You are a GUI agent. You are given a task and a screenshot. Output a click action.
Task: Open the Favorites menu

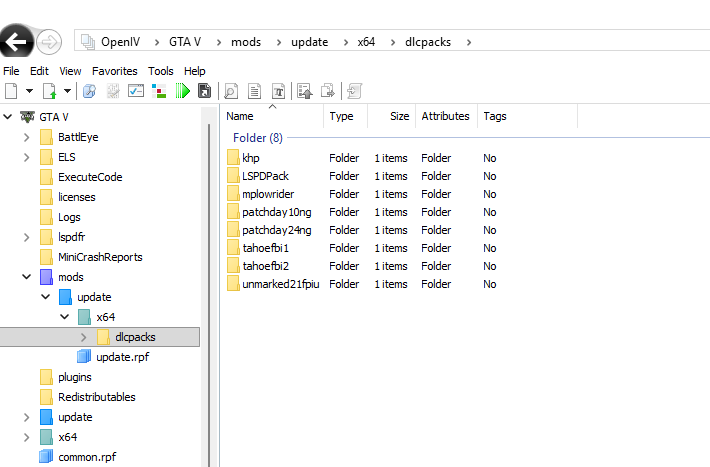(x=115, y=71)
